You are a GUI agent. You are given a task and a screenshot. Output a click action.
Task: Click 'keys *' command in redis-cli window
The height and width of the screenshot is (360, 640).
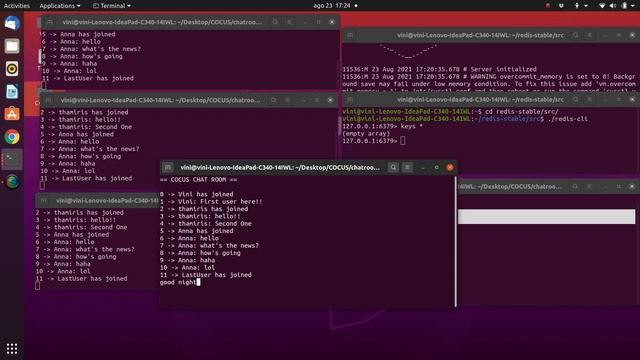click(411, 126)
